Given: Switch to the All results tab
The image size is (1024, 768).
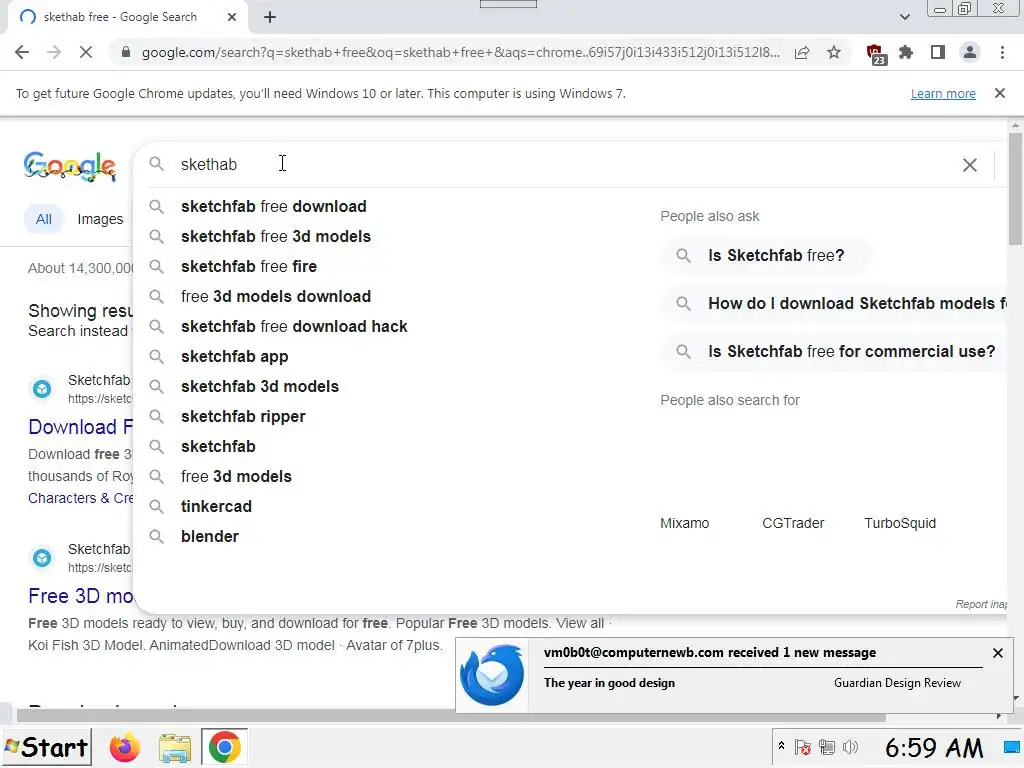Looking at the screenshot, I should pyautogui.click(x=44, y=219).
